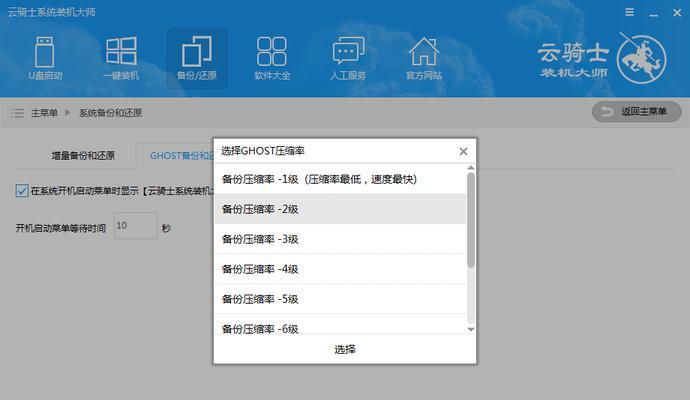Toggle the boot menu display checkbox
This screenshot has height=400, width=690.
click(22, 191)
